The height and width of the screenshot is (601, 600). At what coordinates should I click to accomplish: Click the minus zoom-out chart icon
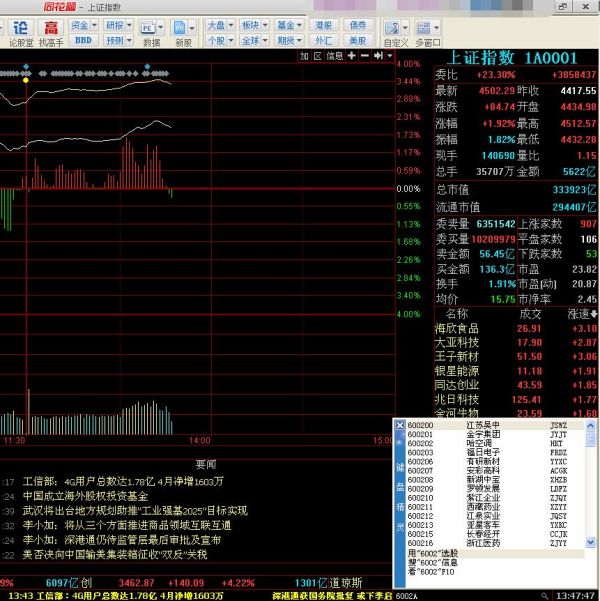[x=365, y=56]
